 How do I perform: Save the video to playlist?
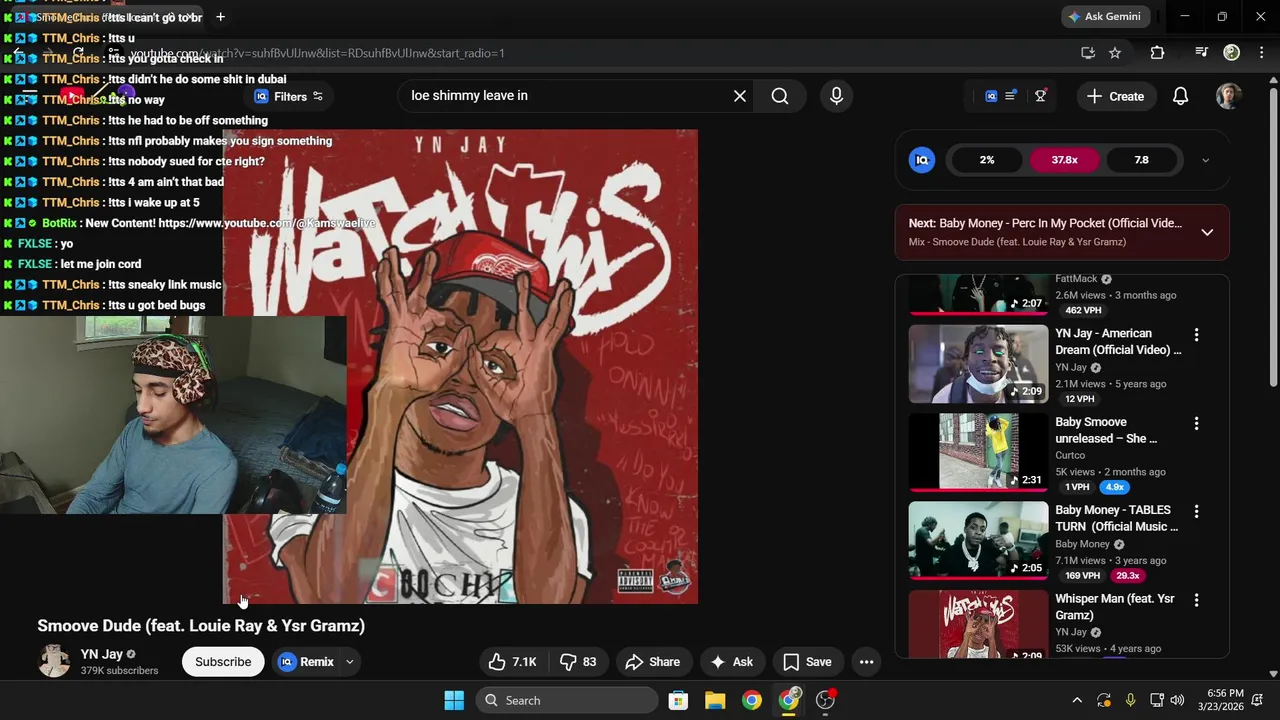click(x=807, y=662)
